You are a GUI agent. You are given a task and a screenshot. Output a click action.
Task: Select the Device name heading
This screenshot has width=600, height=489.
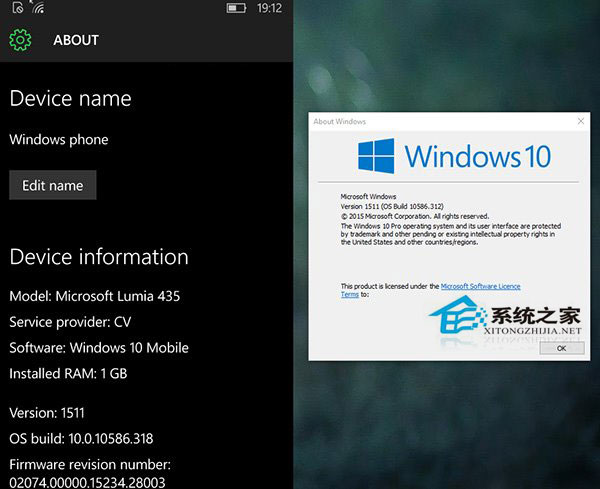70,98
